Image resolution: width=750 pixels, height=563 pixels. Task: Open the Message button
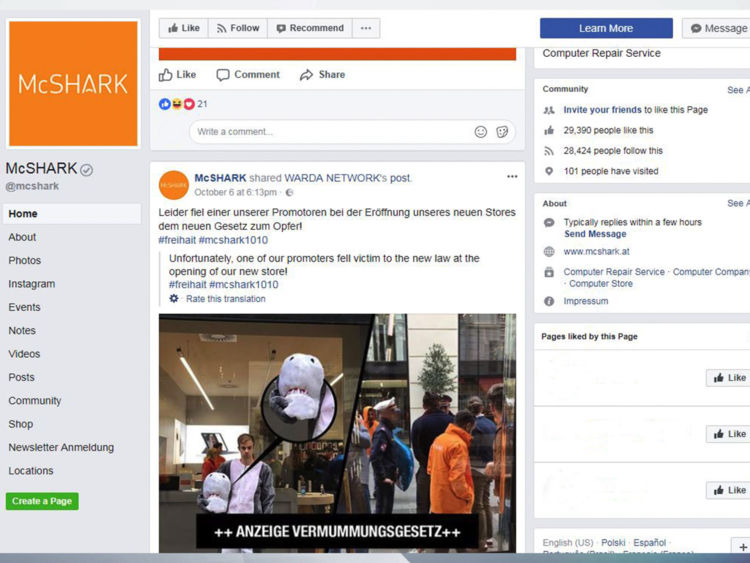pyautogui.click(x=718, y=28)
